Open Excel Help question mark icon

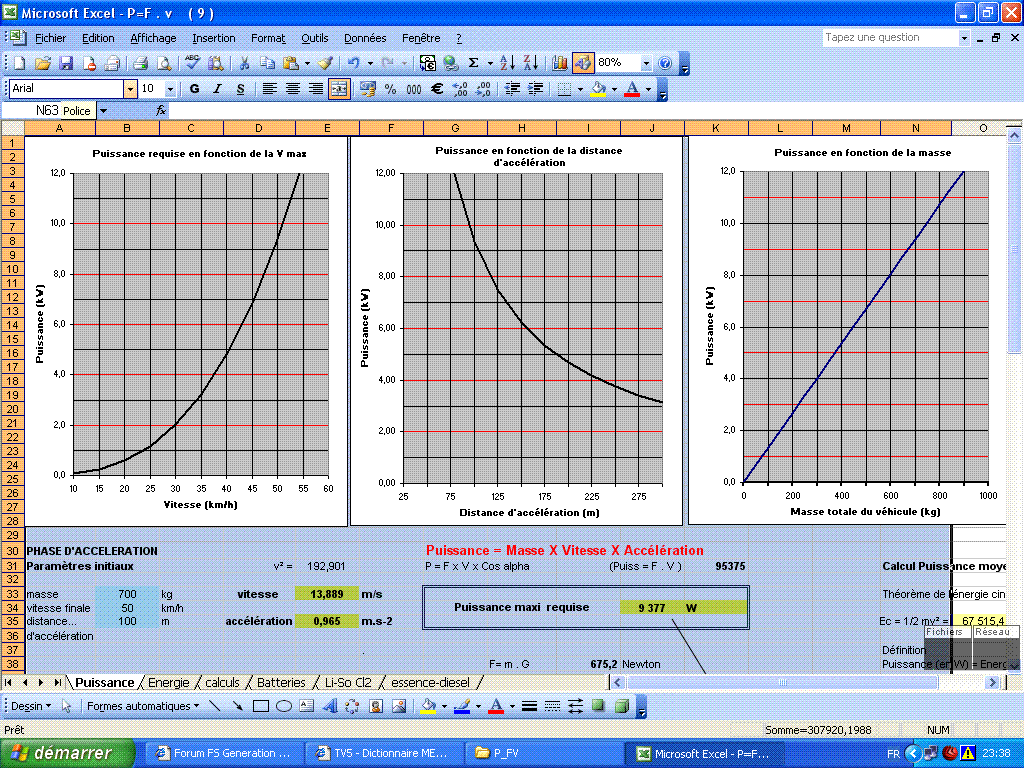coord(665,63)
